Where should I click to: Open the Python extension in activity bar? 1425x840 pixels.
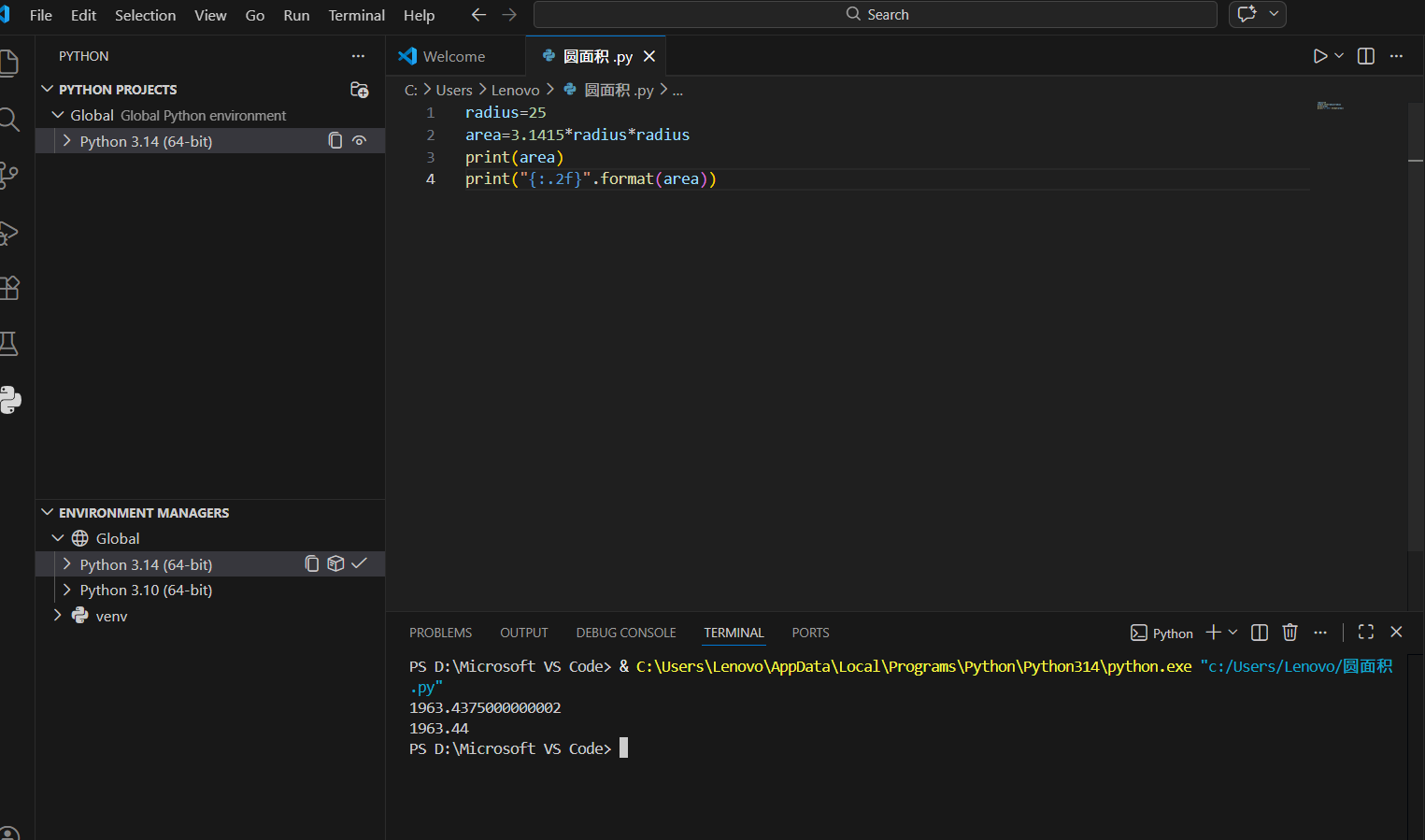10,400
